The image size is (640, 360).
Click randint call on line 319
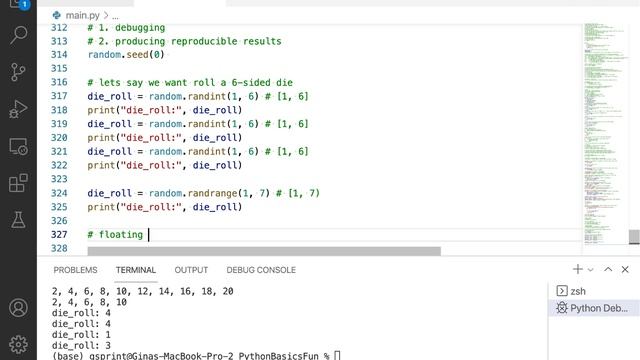point(203,124)
